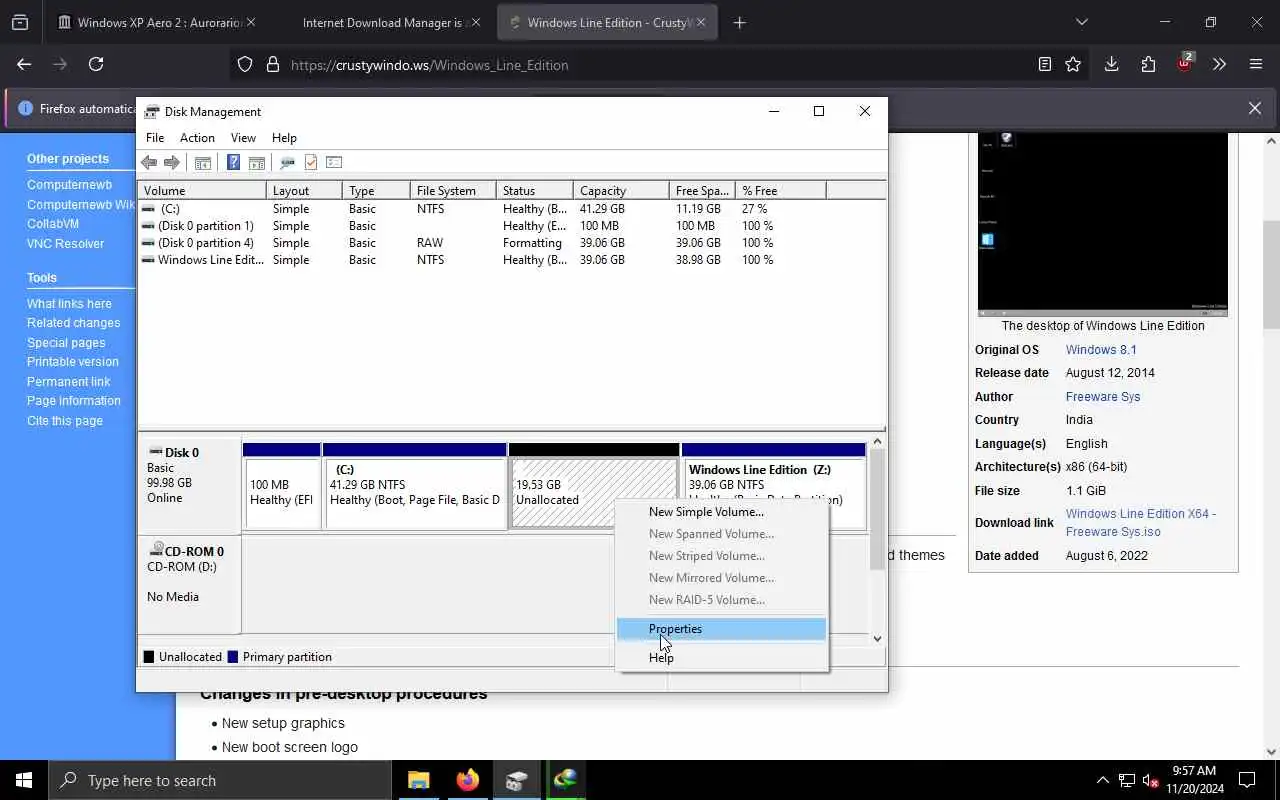Click the padlock site security icon
Viewport: 1280px width, 800px height.
(272, 65)
